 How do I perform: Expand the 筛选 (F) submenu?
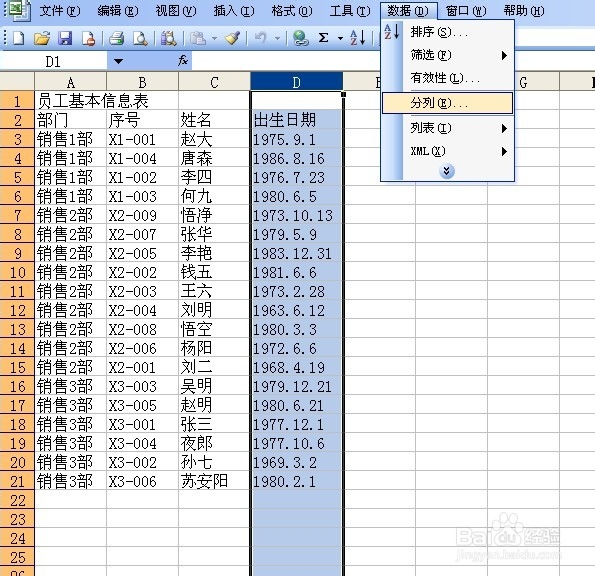click(x=504, y=56)
